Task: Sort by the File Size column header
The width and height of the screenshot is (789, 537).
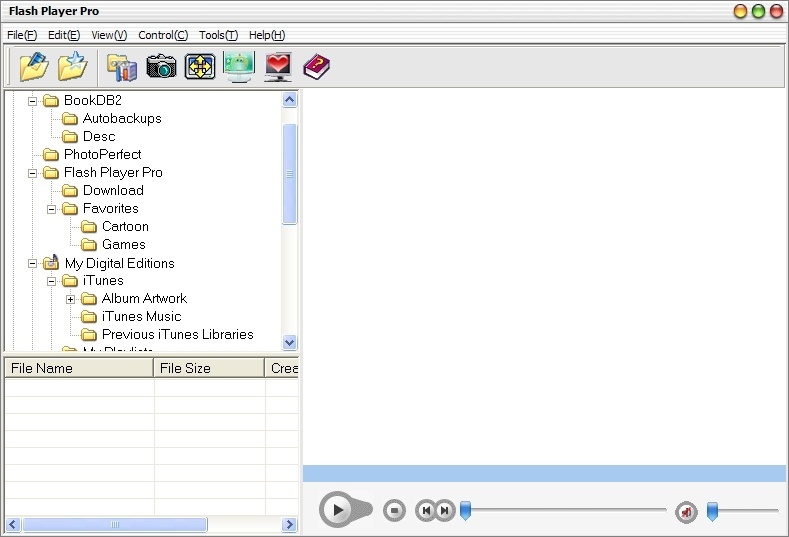Action: [209, 368]
